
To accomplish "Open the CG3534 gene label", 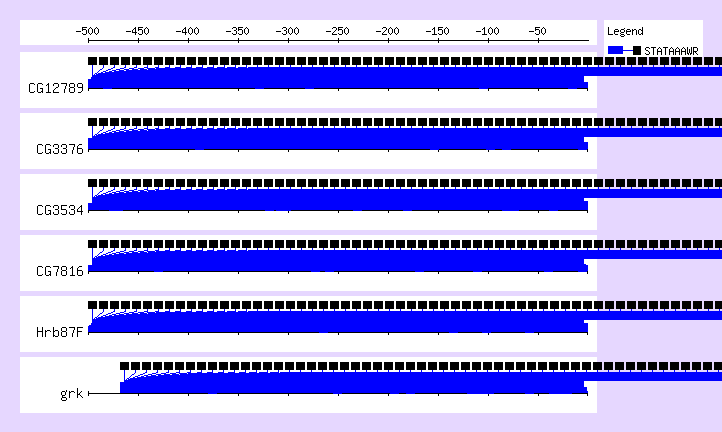I will pyautogui.click(x=59, y=210).
